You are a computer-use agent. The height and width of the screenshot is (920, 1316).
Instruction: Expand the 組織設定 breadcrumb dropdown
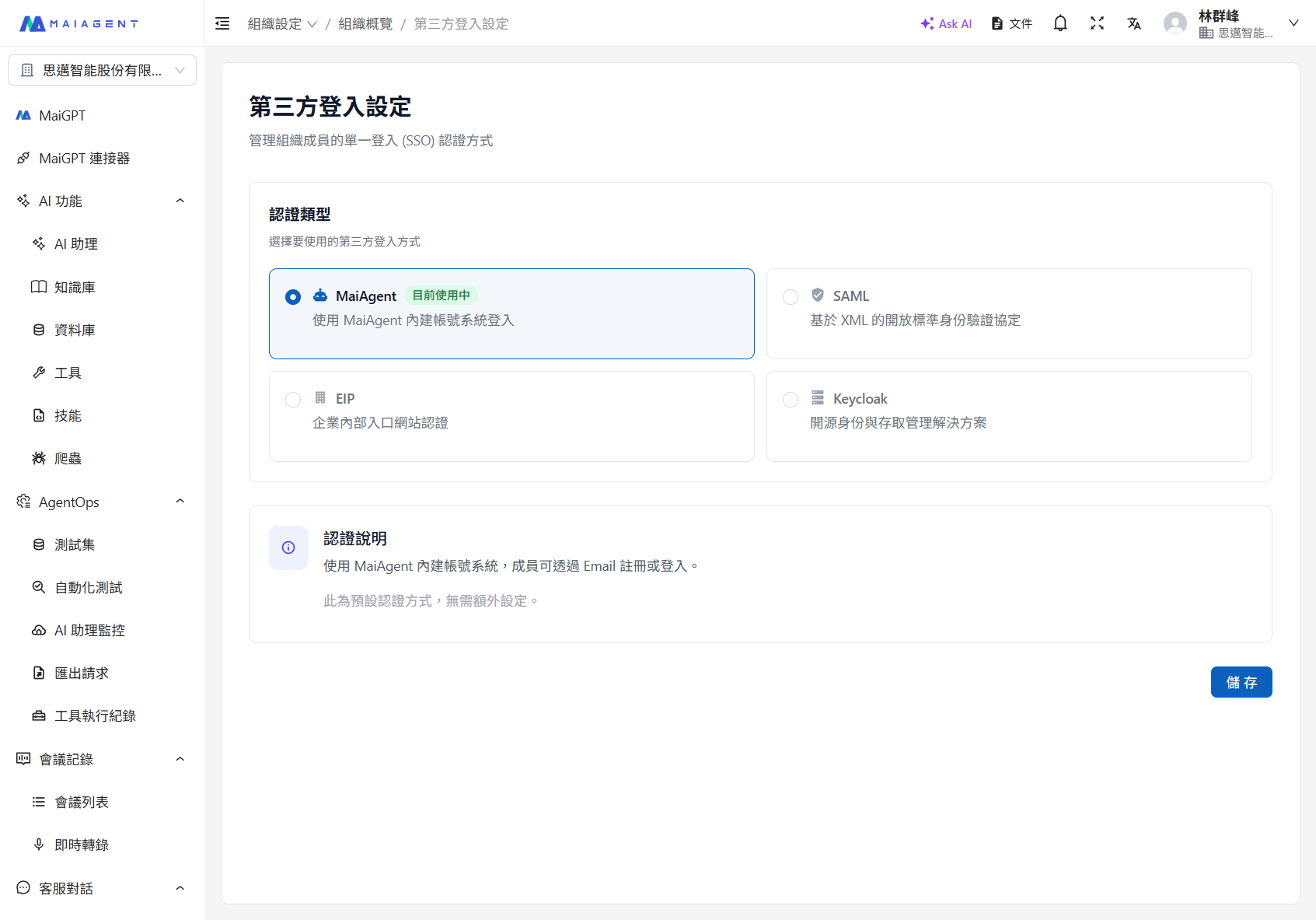312,24
